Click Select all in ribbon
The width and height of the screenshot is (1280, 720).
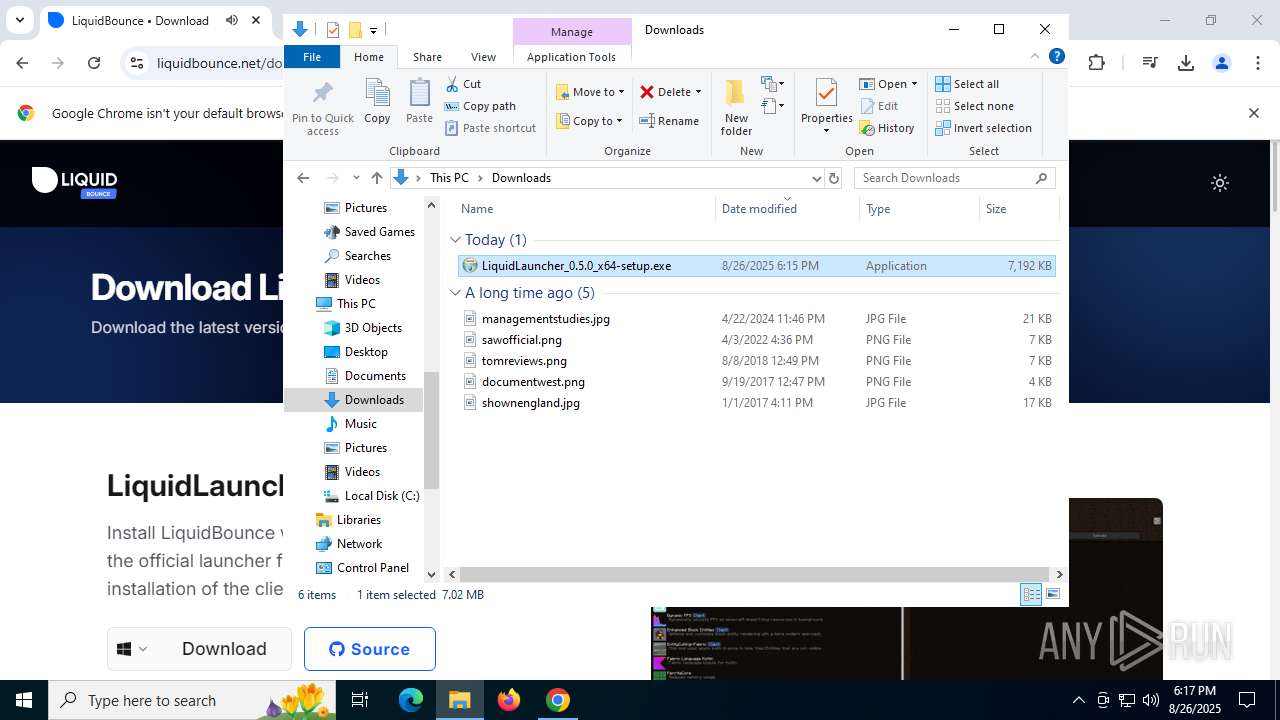(967, 84)
